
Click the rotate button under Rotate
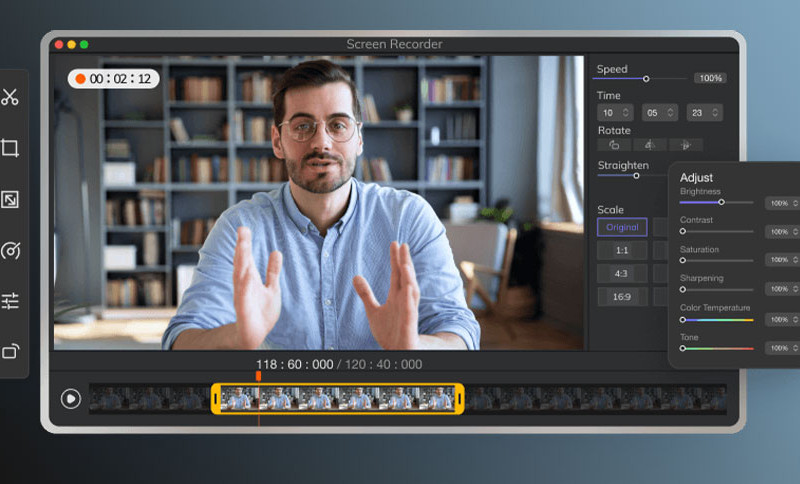point(614,145)
